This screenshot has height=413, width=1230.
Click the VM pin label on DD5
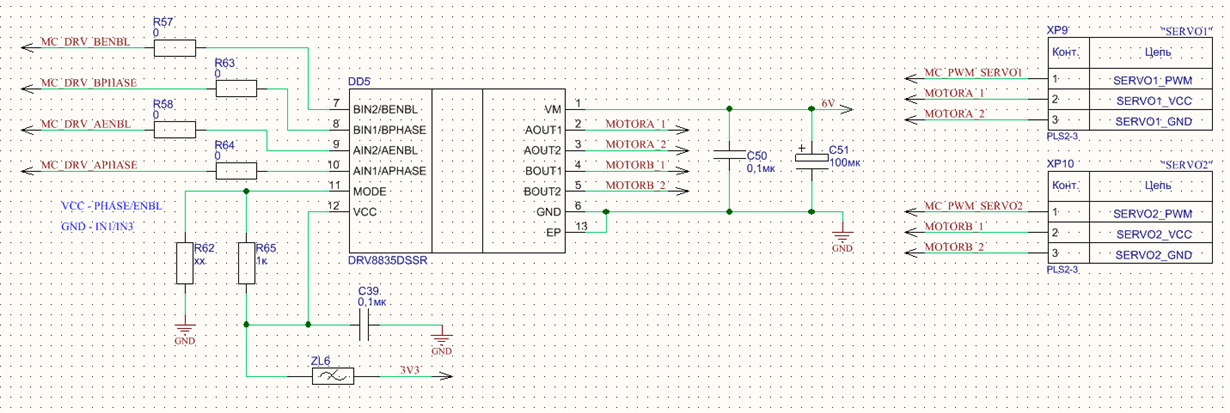pyautogui.click(x=552, y=108)
